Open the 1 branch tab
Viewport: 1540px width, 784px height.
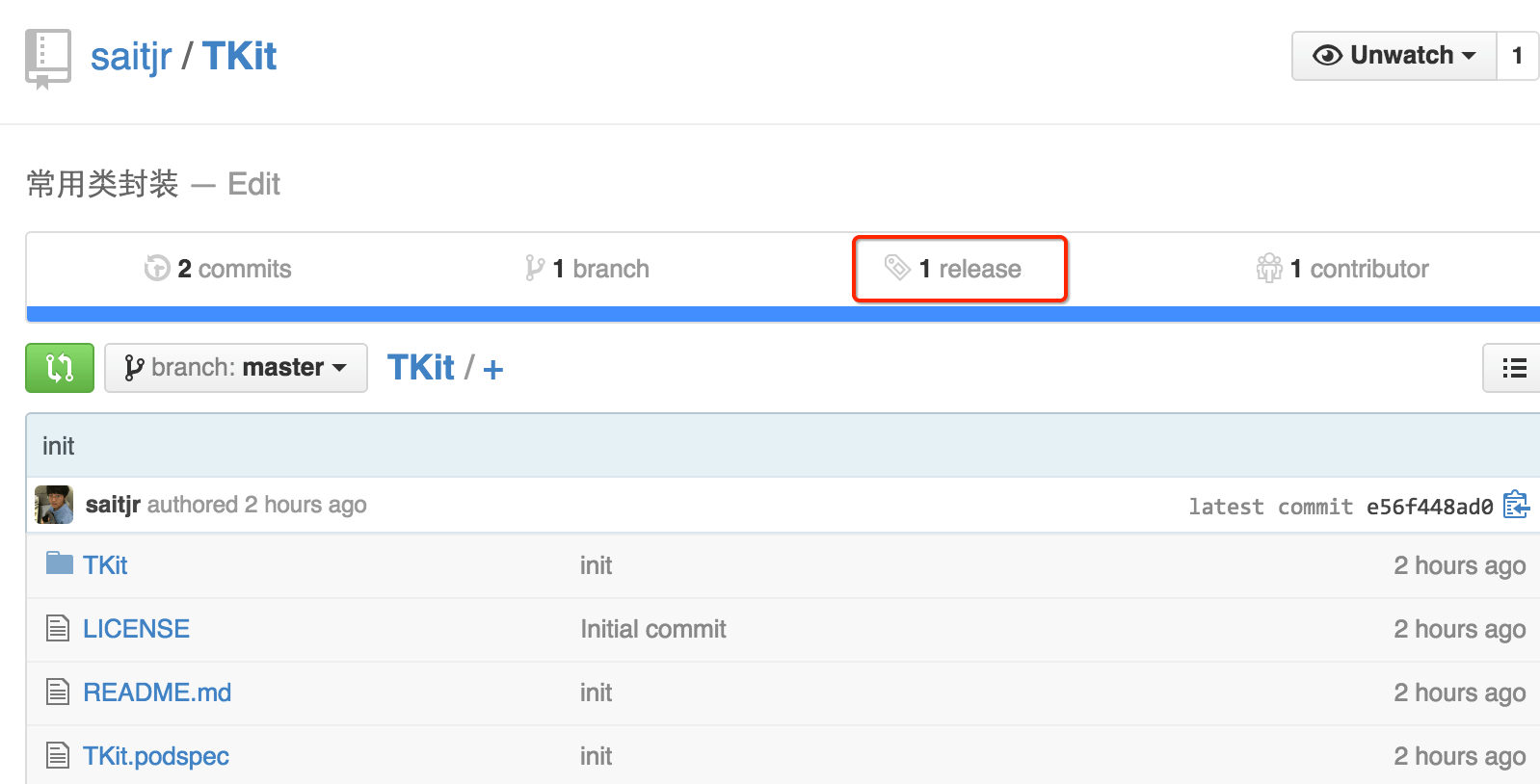point(587,269)
